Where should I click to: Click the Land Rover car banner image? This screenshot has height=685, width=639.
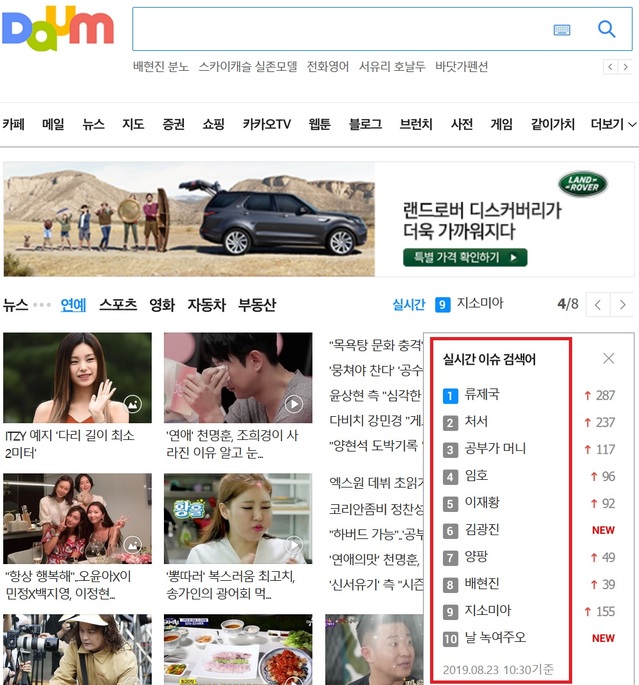coord(189,219)
